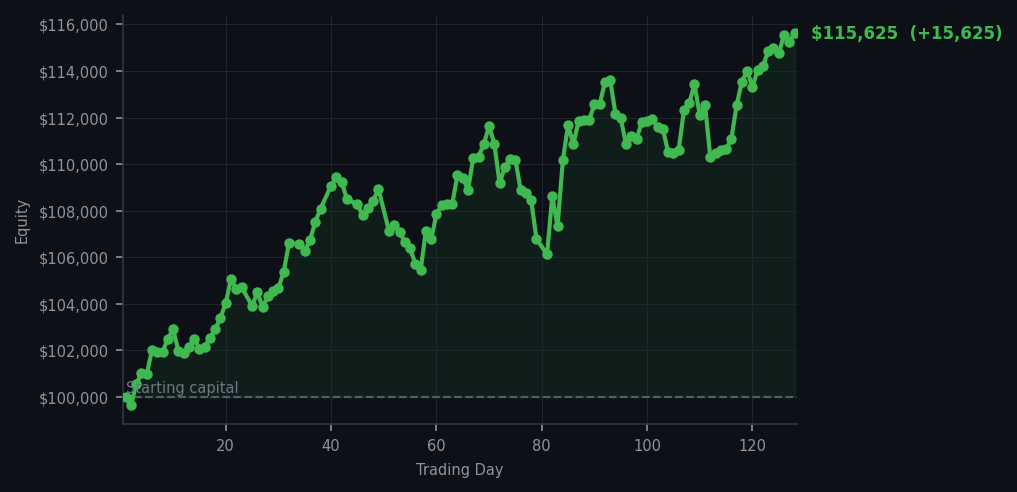Screen dimensions: 1017x492
Task: Click the $100,000 y-axis tick label
Action: [x=73, y=398]
